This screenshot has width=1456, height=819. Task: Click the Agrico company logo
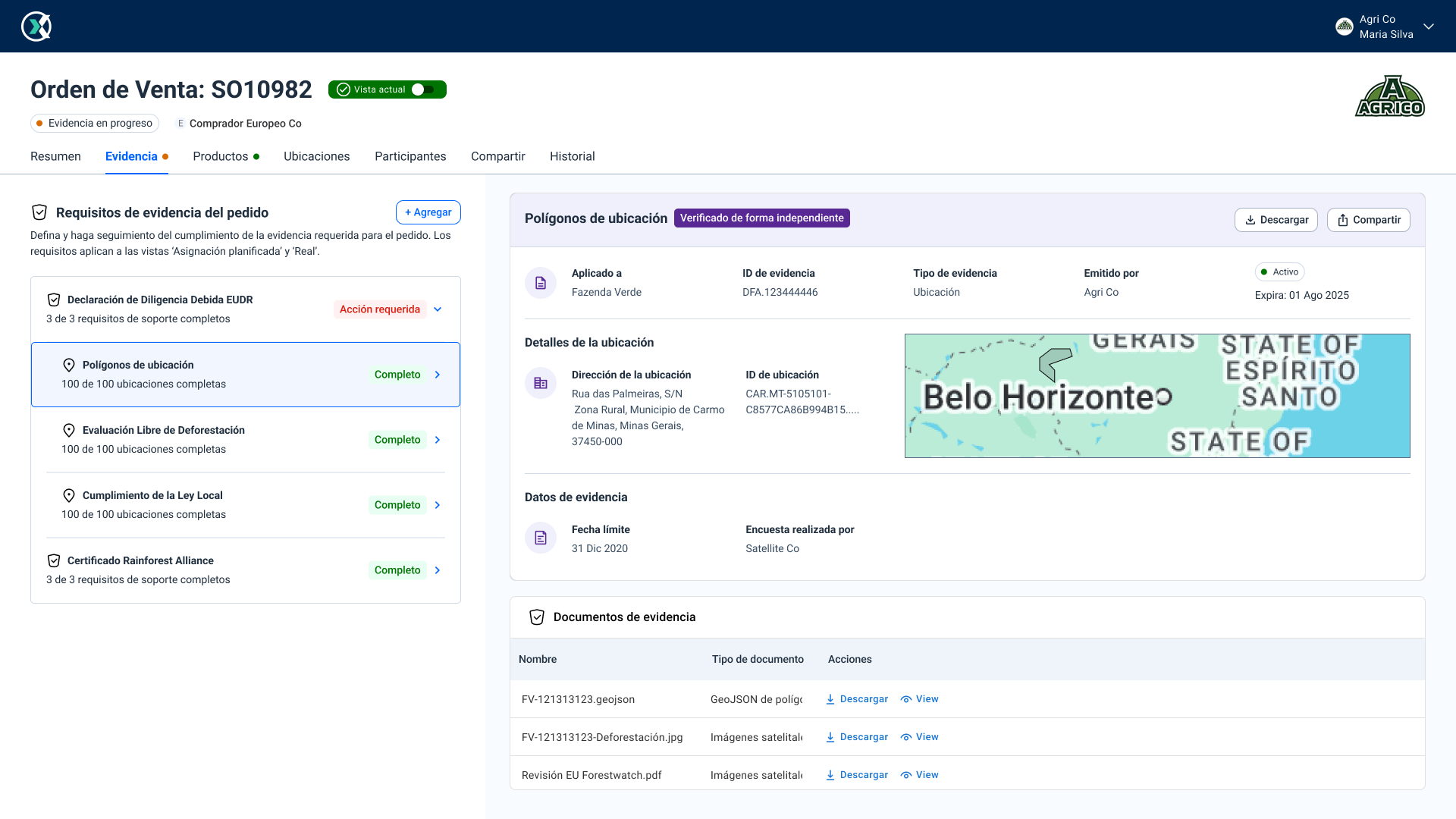[1390, 96]
